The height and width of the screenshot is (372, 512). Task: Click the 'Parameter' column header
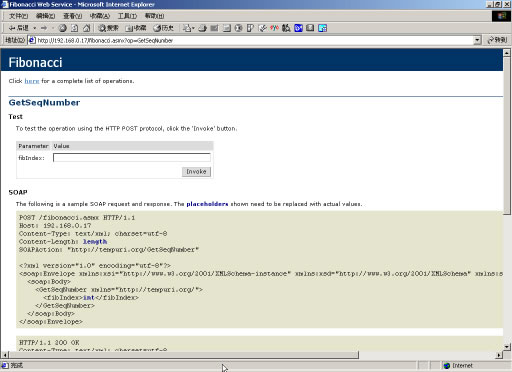pyautogui.click(x=33, y=146)
